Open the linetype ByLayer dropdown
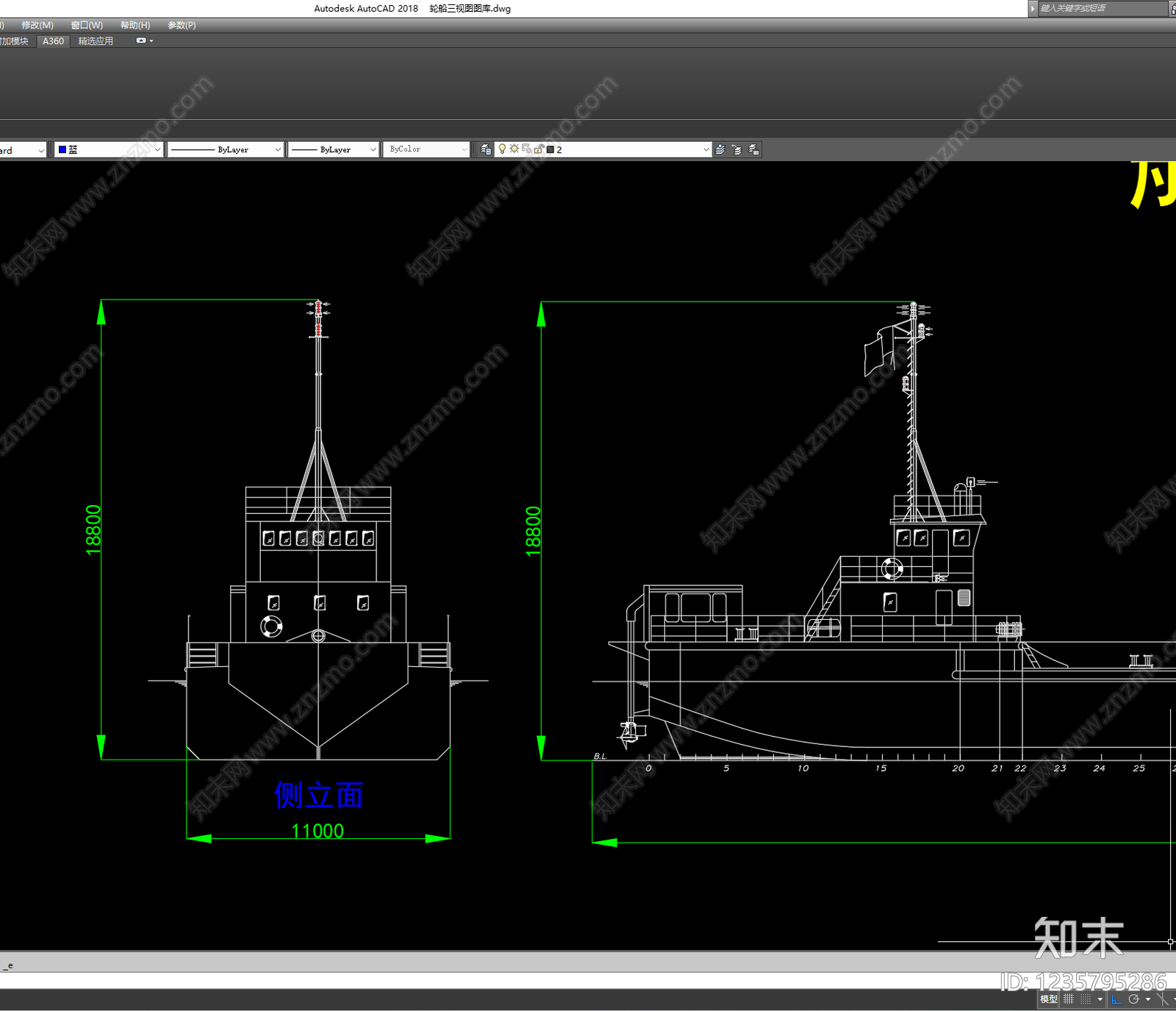Viewport: 1176px width, 1011px height. click(226, 149)
